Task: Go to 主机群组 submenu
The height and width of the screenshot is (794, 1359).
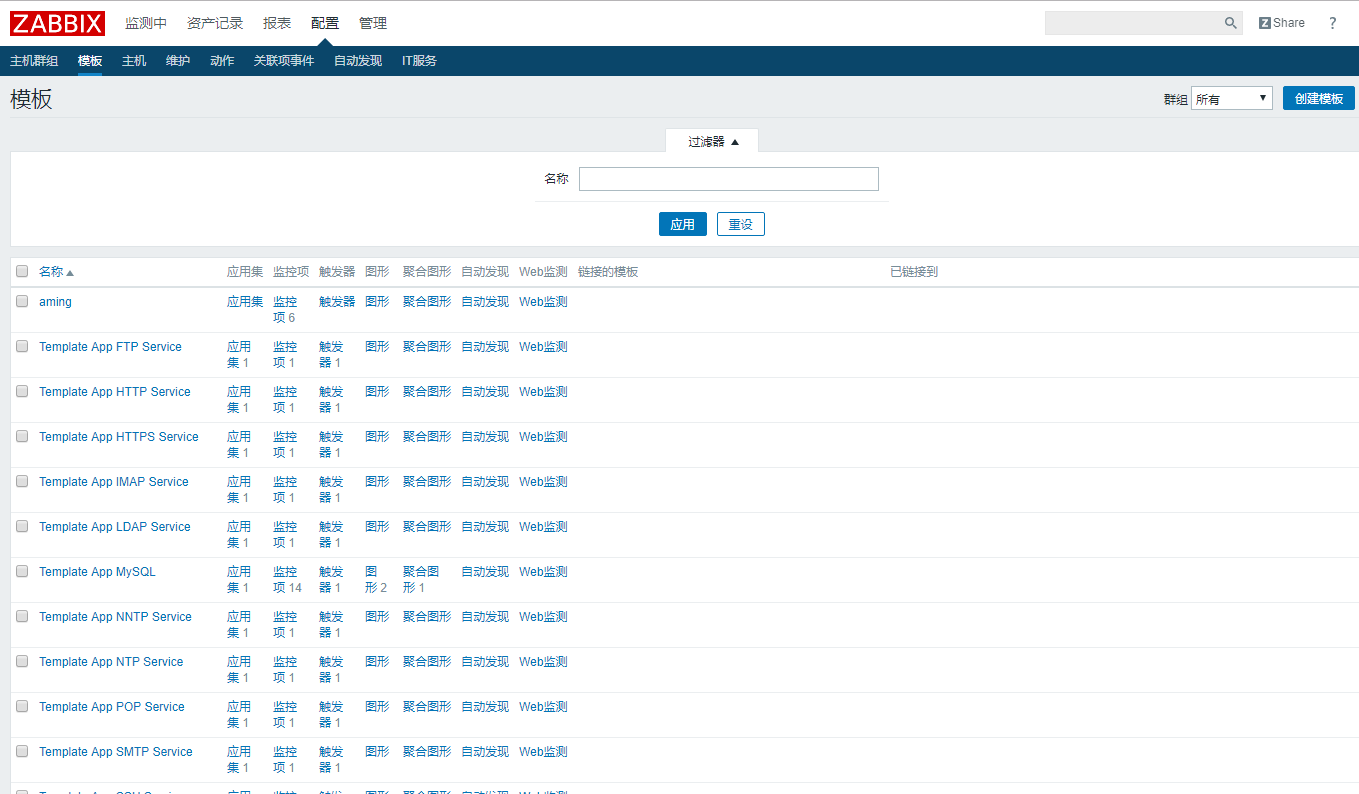Action: (x=34, y=61)
